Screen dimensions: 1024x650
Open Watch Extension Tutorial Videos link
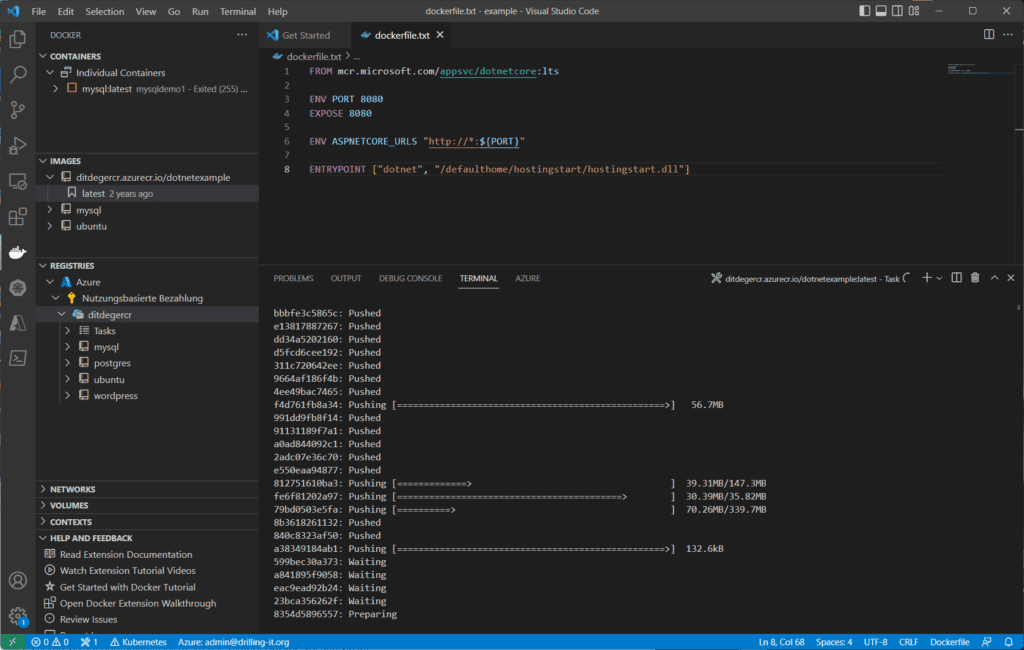tap(127, 571)
